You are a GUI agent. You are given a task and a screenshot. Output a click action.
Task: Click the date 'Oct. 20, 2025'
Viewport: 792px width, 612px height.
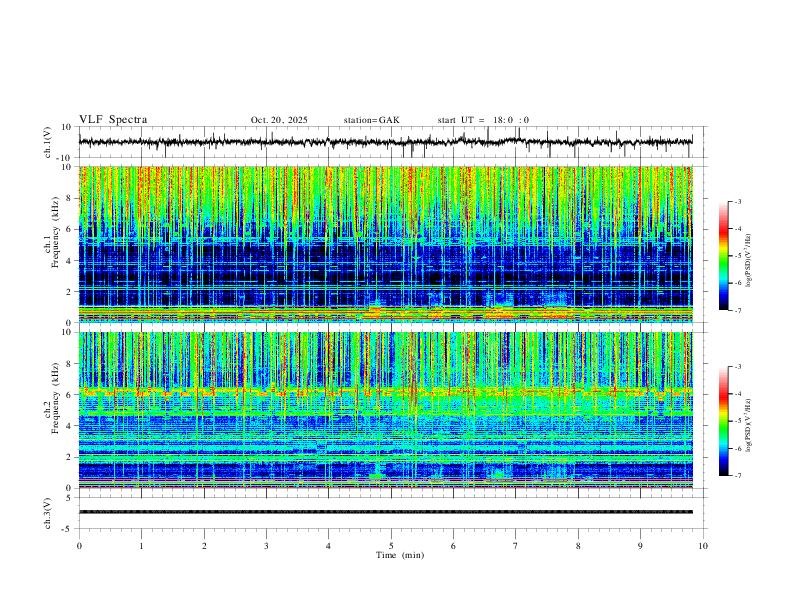[x=279, y=120]
